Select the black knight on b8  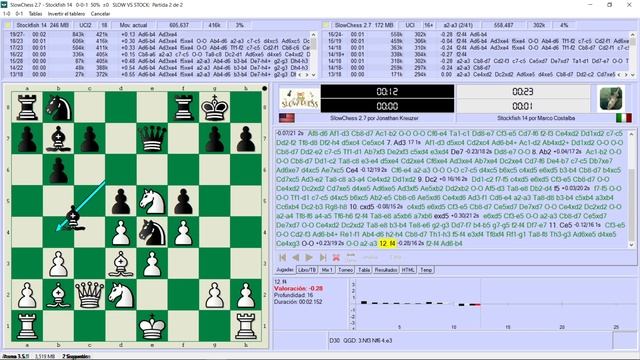pos(58,107)
